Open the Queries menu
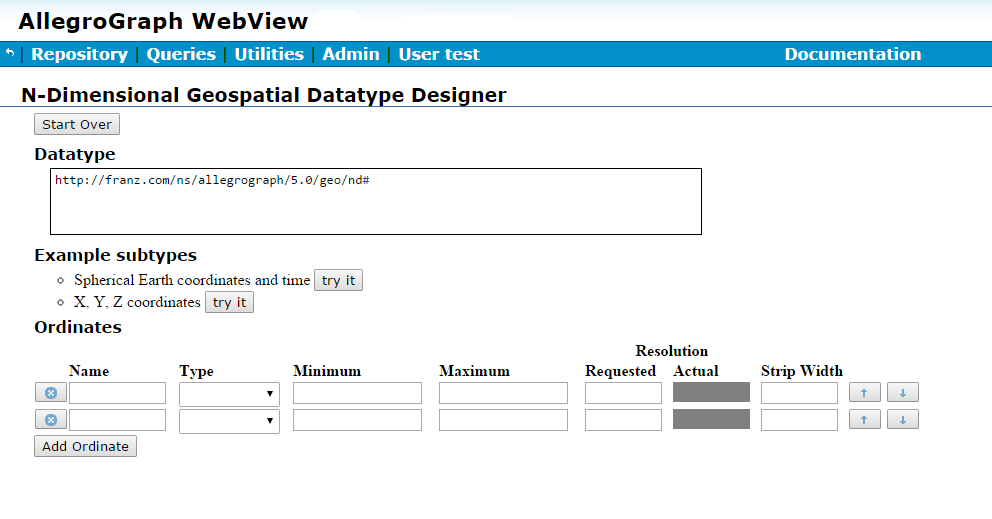992x519 pixels. coord(181,55)
